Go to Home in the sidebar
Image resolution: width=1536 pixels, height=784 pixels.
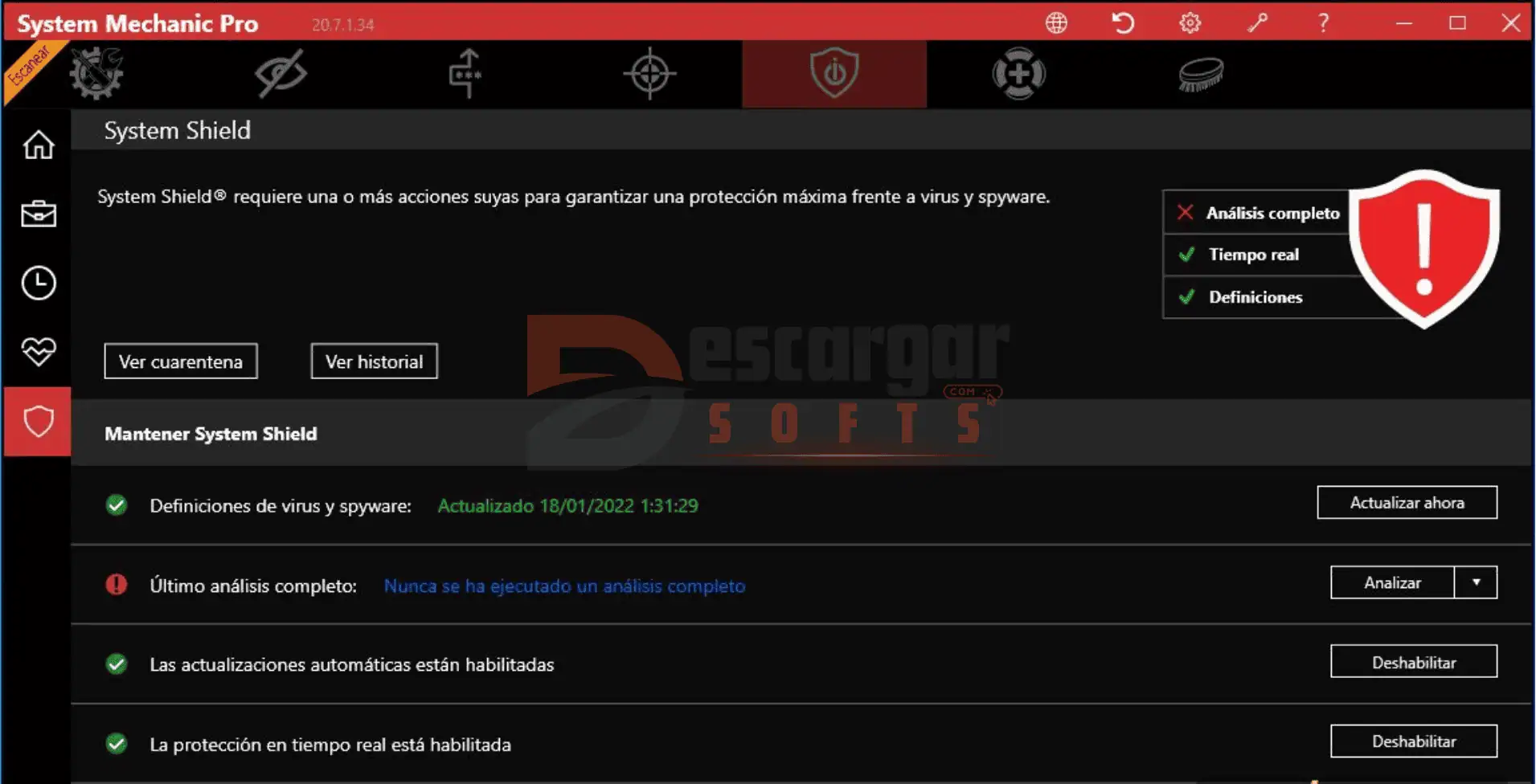38,145
